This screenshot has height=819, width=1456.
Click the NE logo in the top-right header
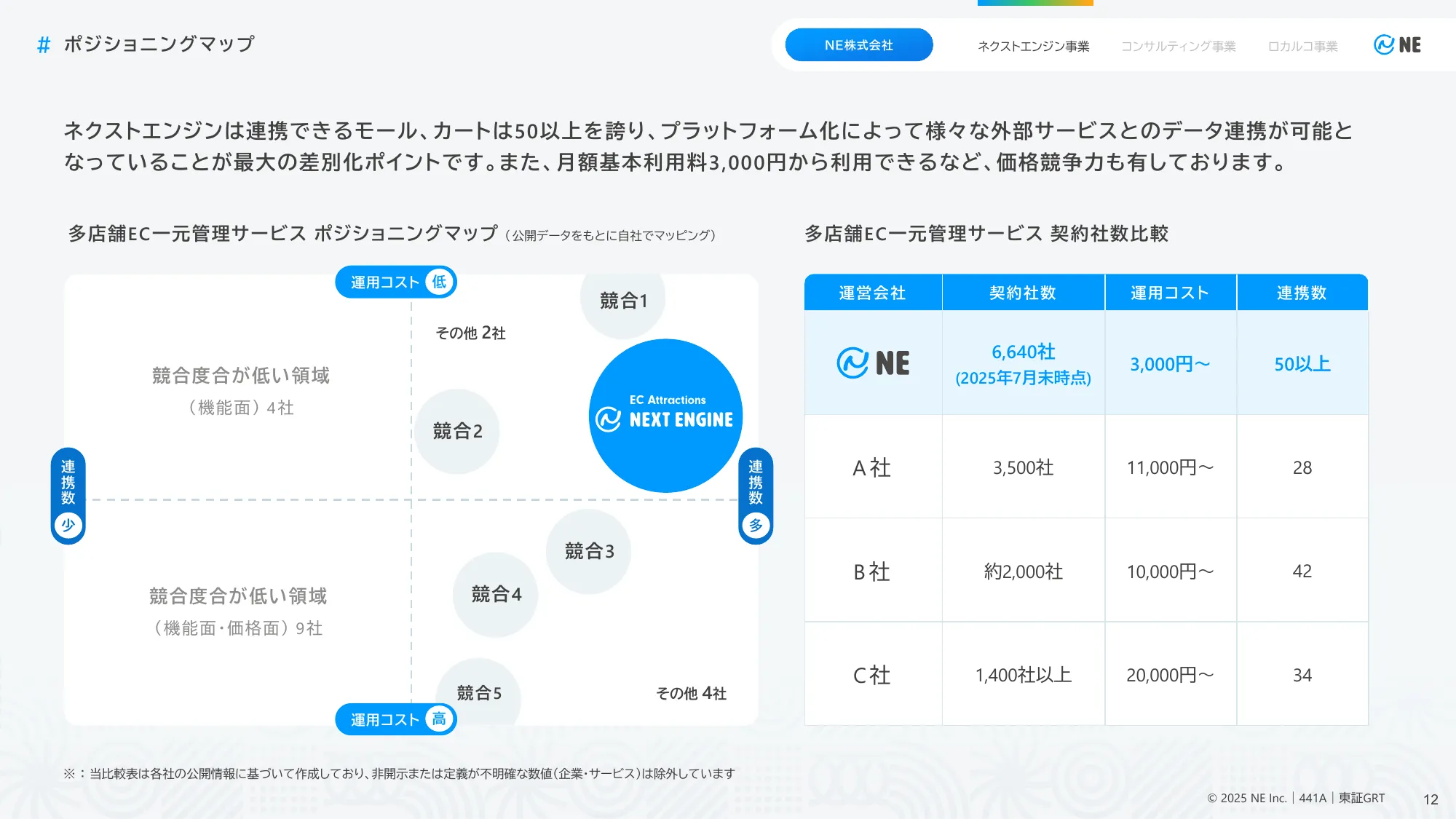tap(1398, 44)
